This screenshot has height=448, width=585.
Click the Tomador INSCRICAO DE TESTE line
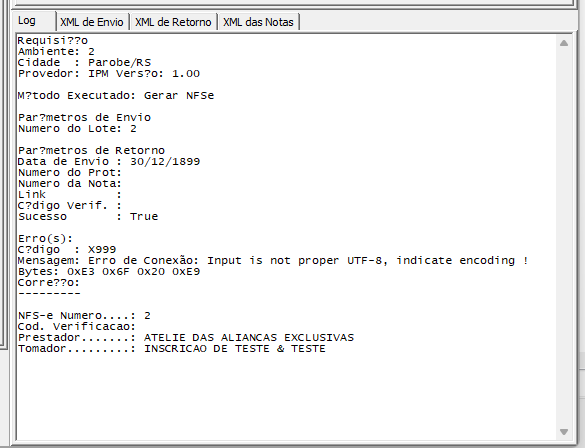coord(172,349)
